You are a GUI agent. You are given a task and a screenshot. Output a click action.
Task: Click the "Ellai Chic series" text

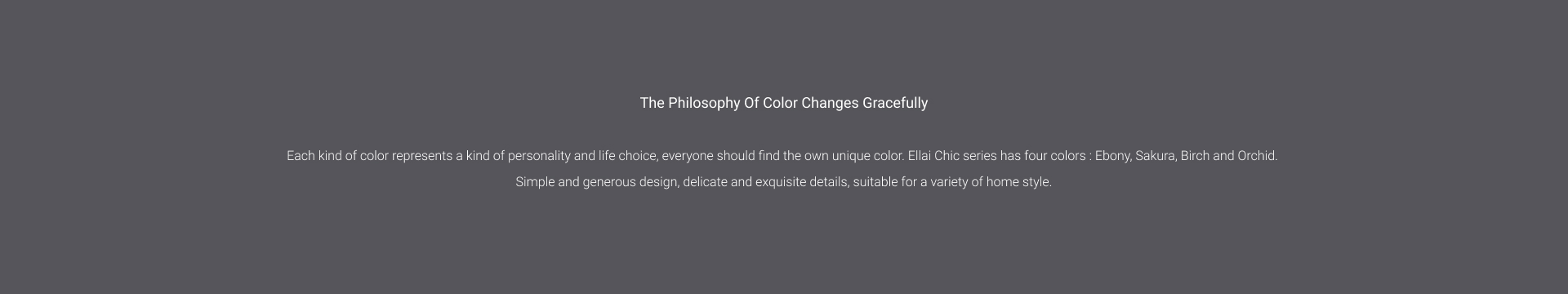pyautogui.click(x=952, y=156)
